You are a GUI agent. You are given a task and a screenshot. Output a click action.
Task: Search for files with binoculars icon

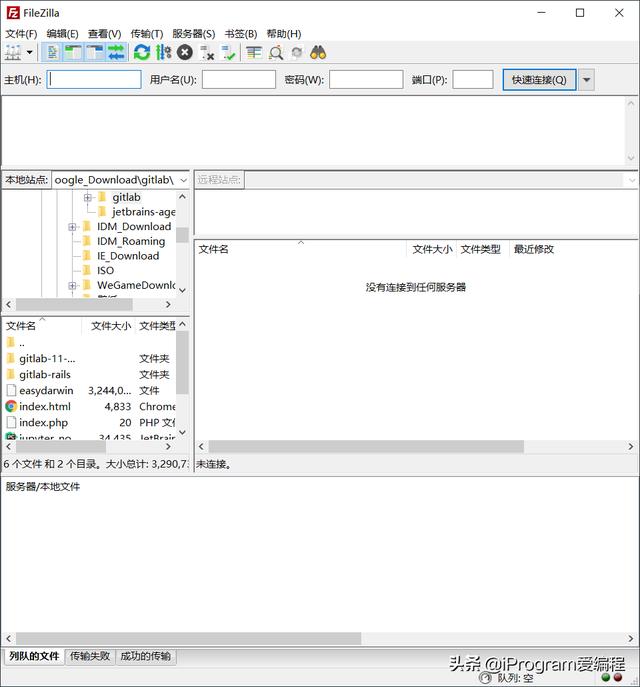(318, 53)
